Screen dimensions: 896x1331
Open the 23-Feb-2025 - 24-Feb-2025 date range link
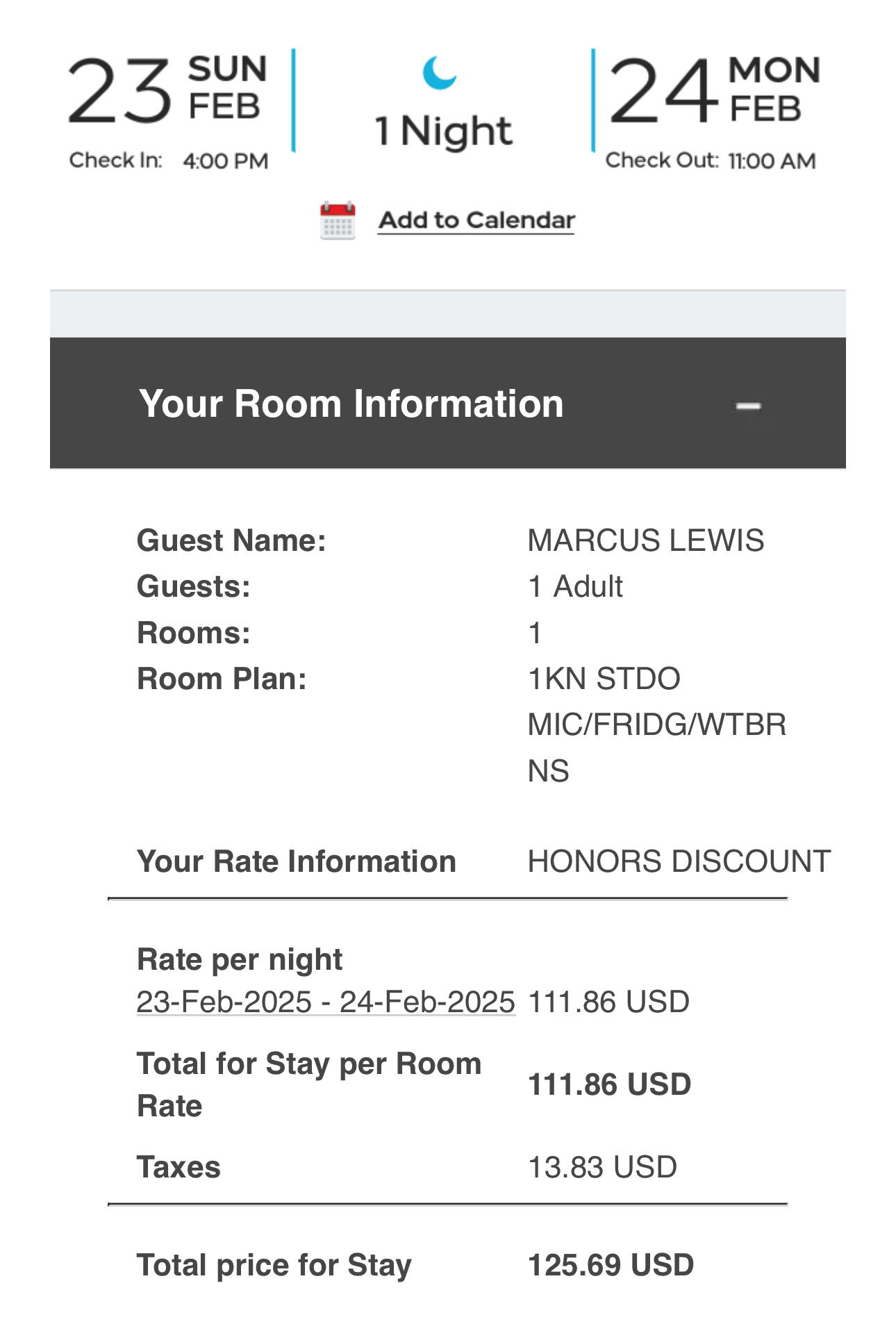click(x=326, y=1002)
